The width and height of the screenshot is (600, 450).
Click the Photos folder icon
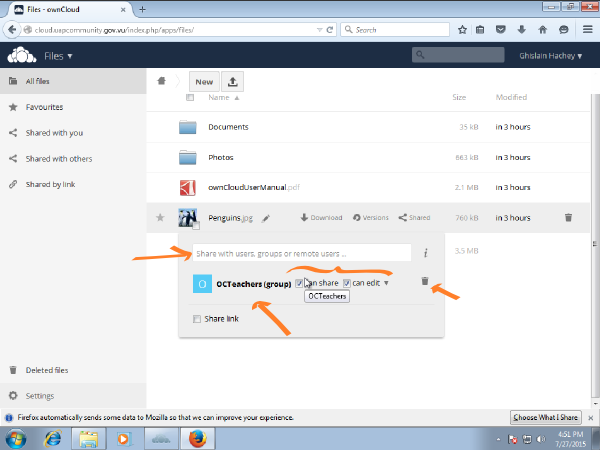188,157
